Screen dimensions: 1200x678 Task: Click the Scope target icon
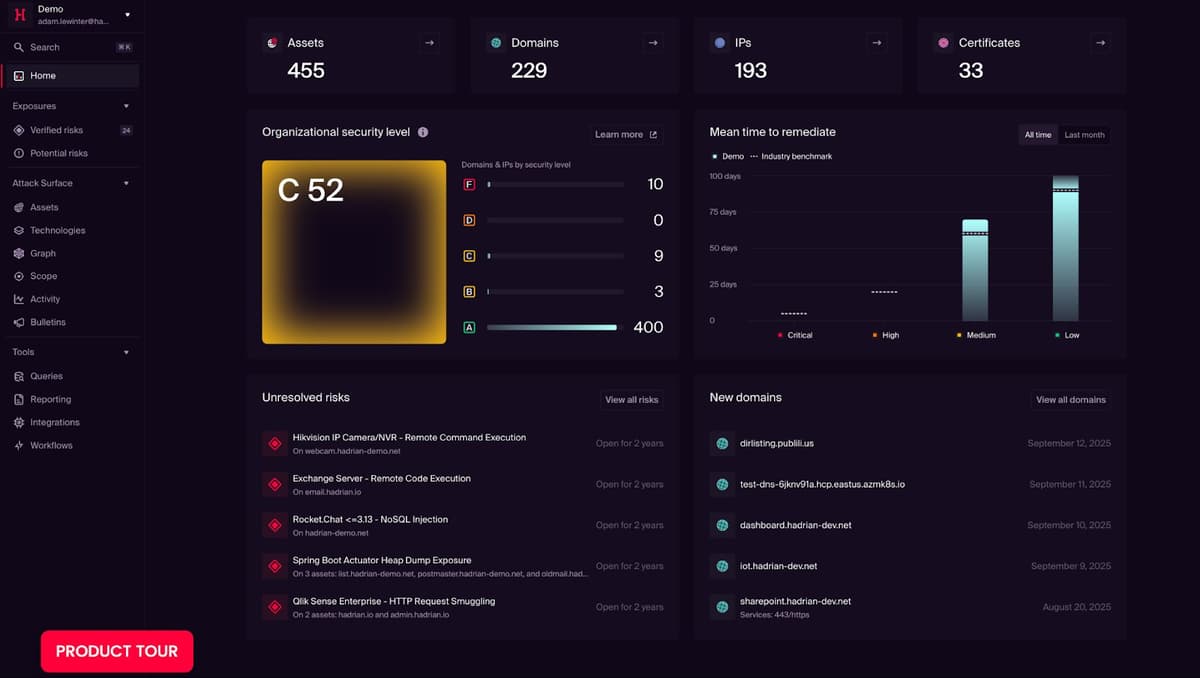[19, 276]
